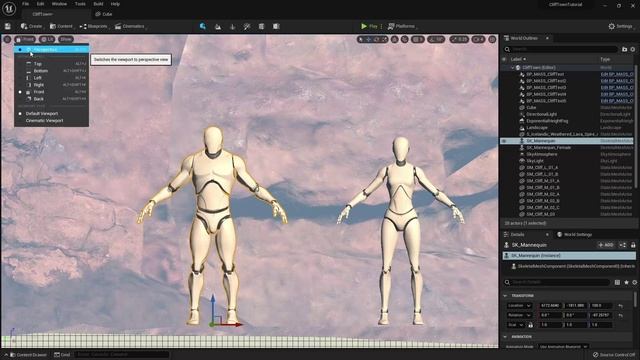Open the Build menu
The height and width of the screenshot is (360, 640).
click(x=98, y=4)
